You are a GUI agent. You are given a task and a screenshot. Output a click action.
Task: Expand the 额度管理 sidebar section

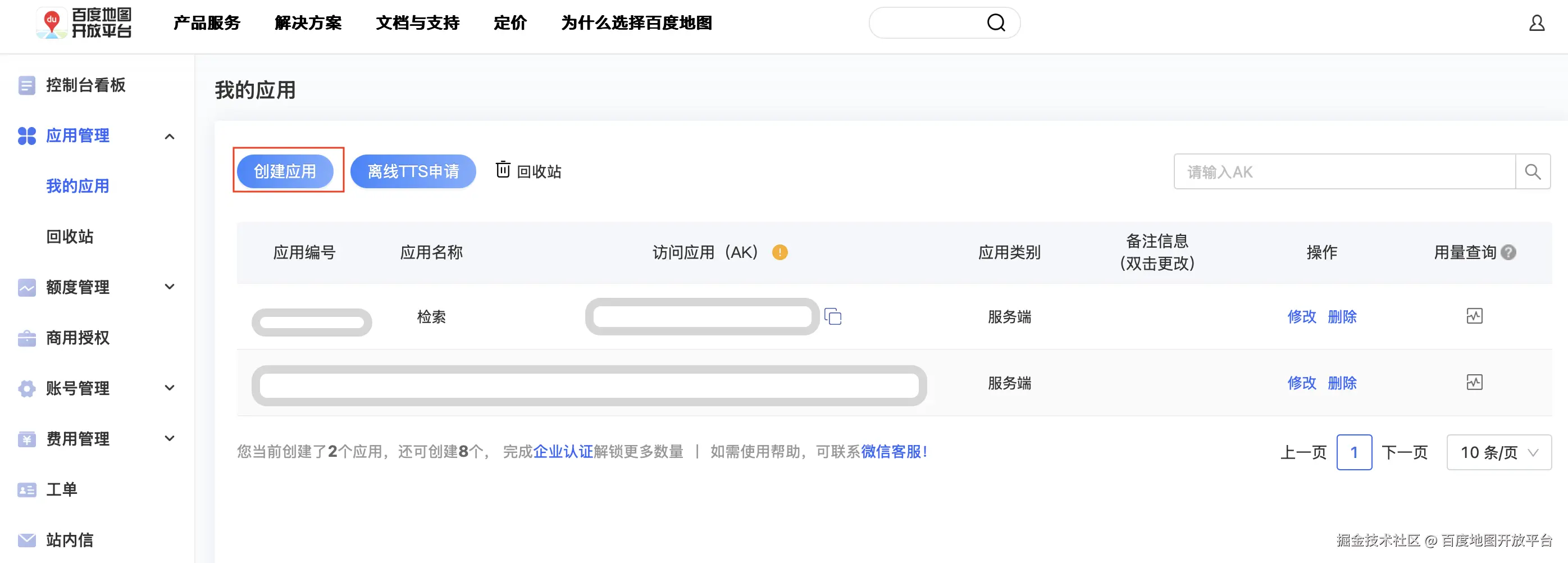[x=170, y=287]
